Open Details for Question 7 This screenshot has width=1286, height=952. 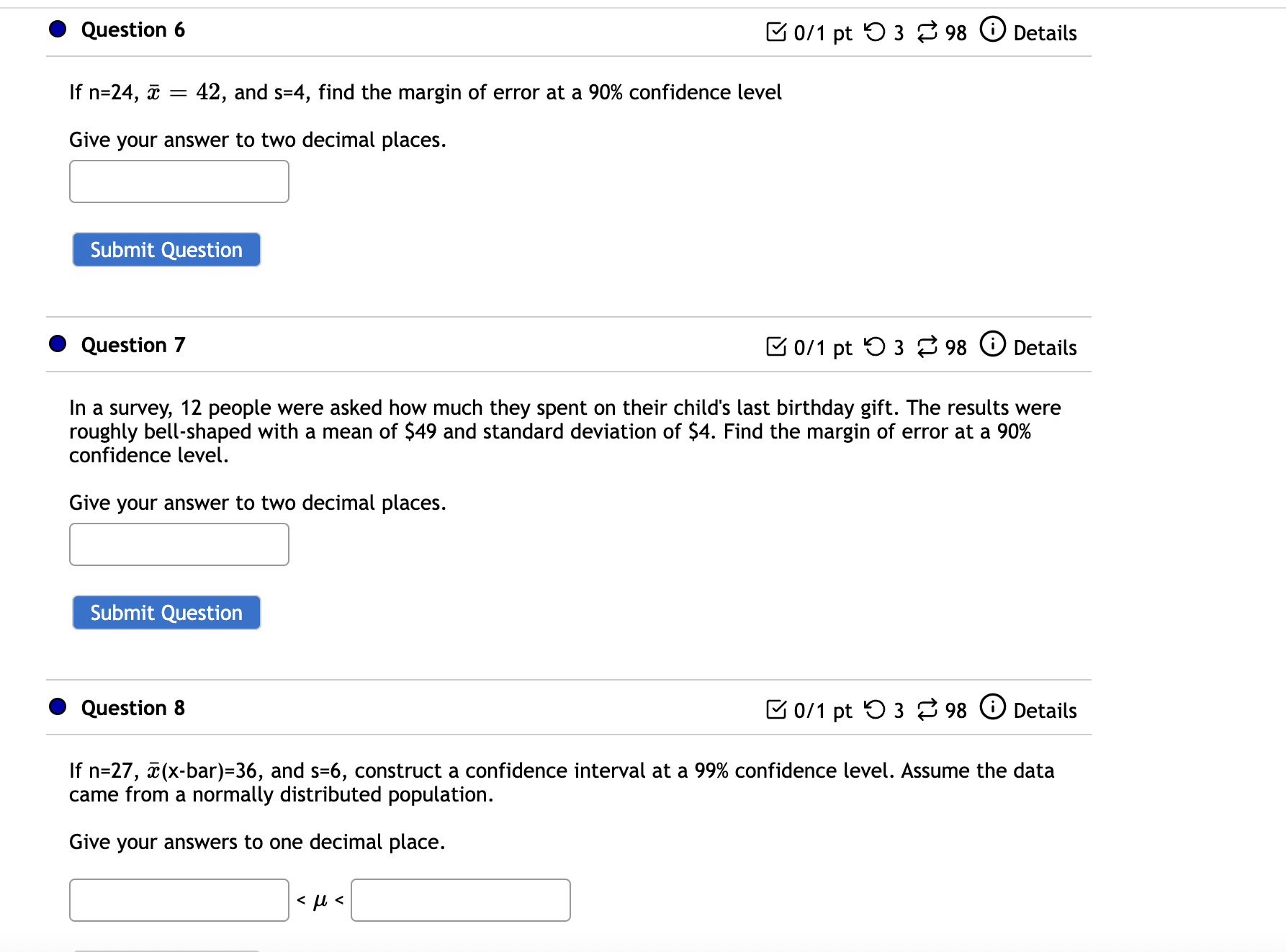(x=1044, y=348)
